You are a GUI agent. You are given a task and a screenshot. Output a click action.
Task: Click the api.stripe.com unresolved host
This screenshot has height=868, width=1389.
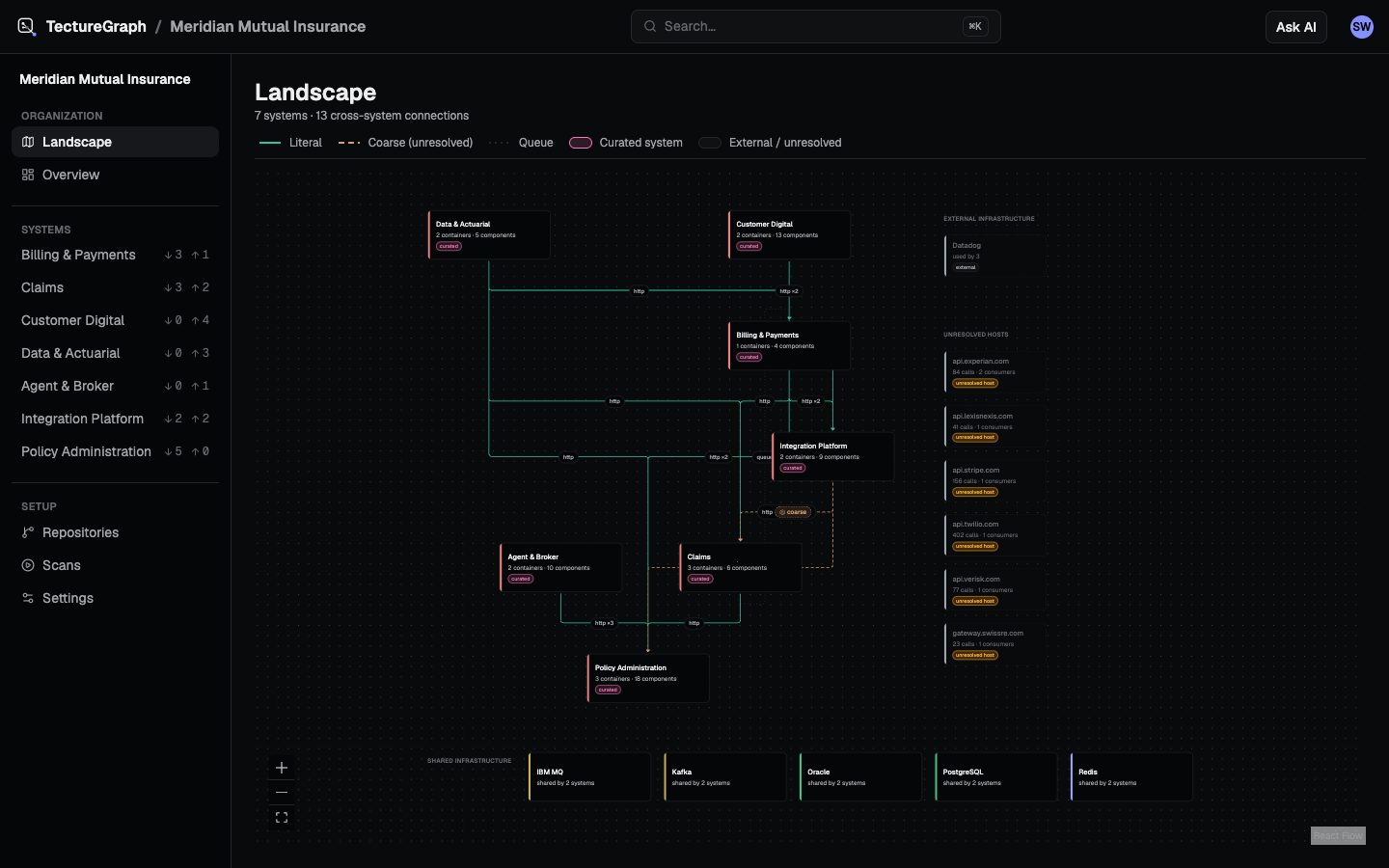994,480
